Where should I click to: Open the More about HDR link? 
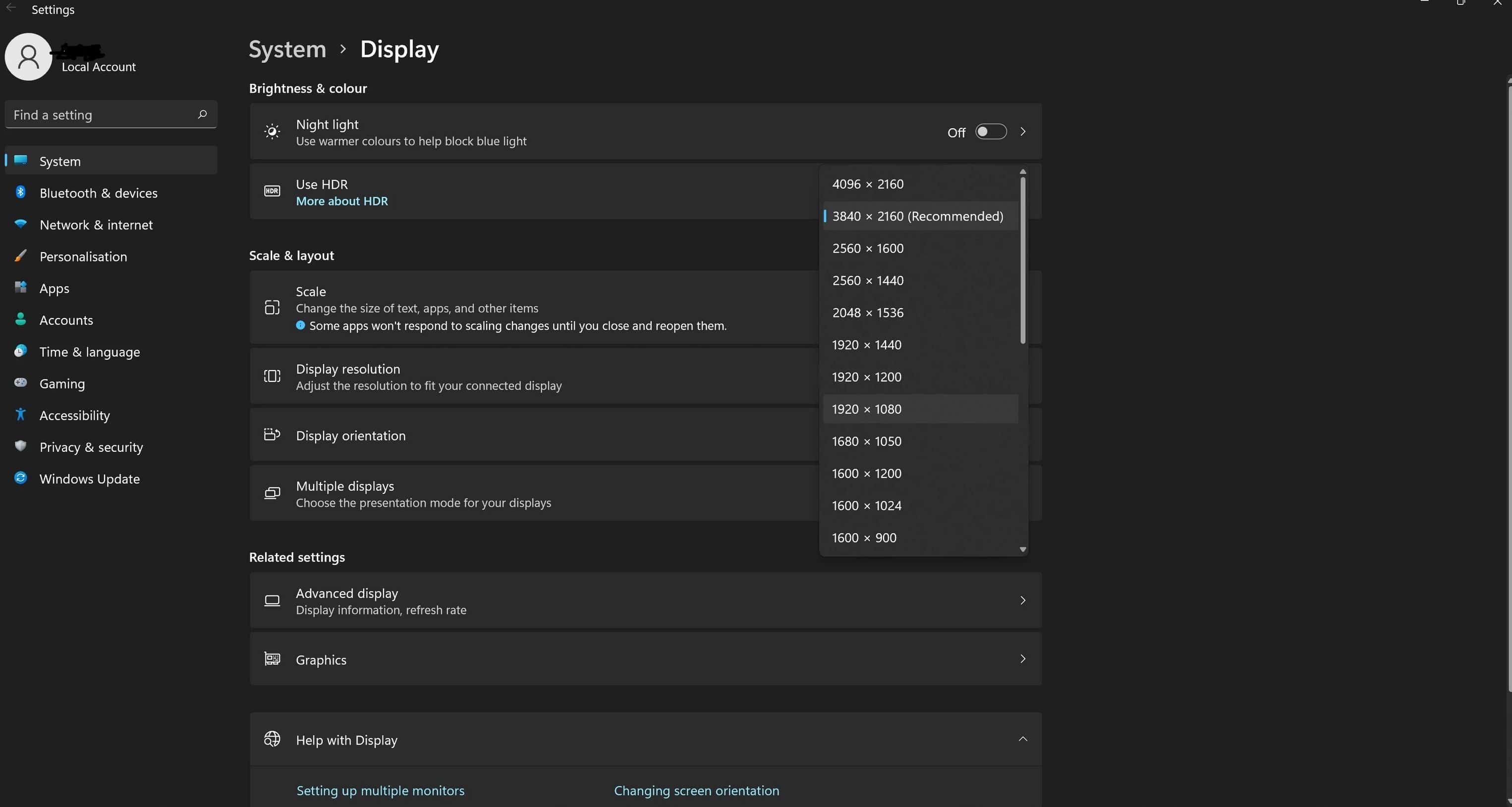(x=341, y=201)
